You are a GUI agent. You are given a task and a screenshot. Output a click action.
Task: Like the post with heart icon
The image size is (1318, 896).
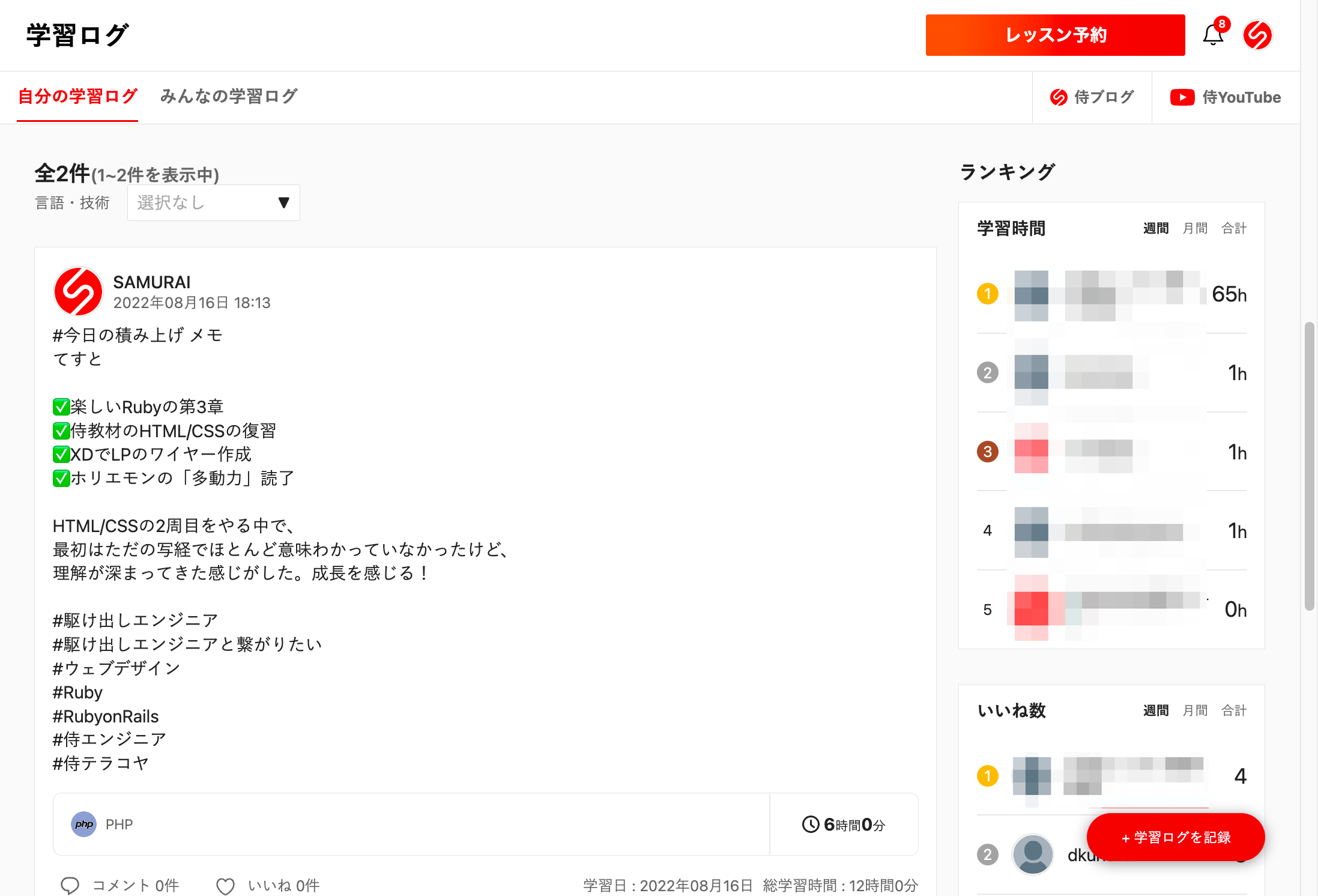(225, 886)
